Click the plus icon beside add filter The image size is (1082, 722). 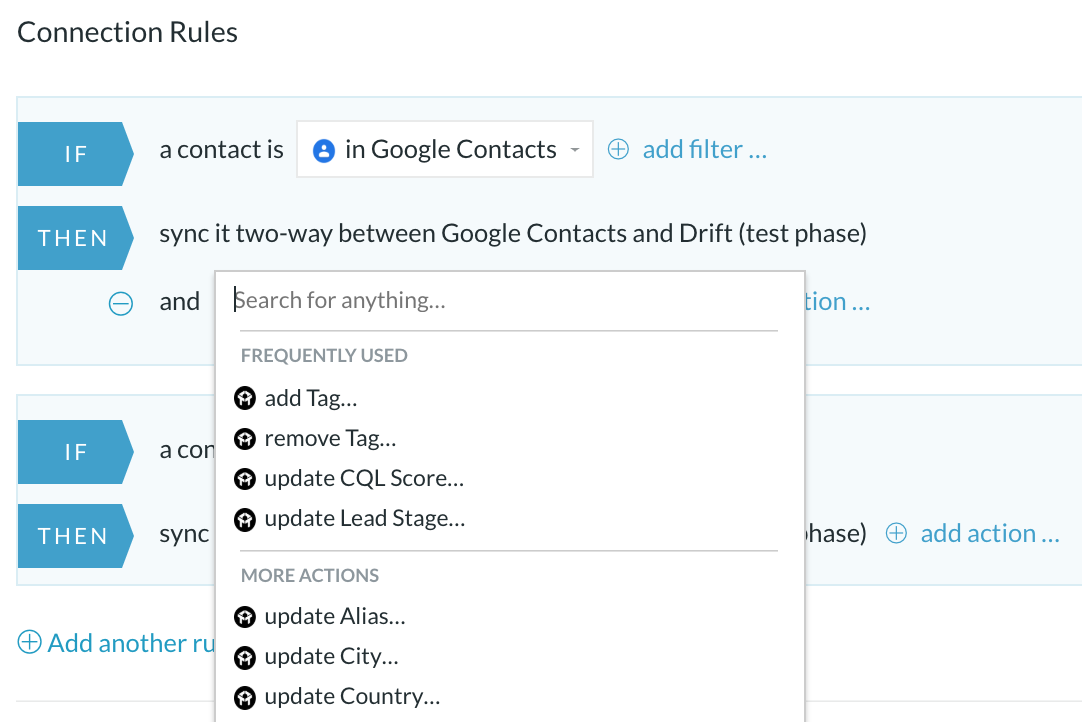point(618,149)
